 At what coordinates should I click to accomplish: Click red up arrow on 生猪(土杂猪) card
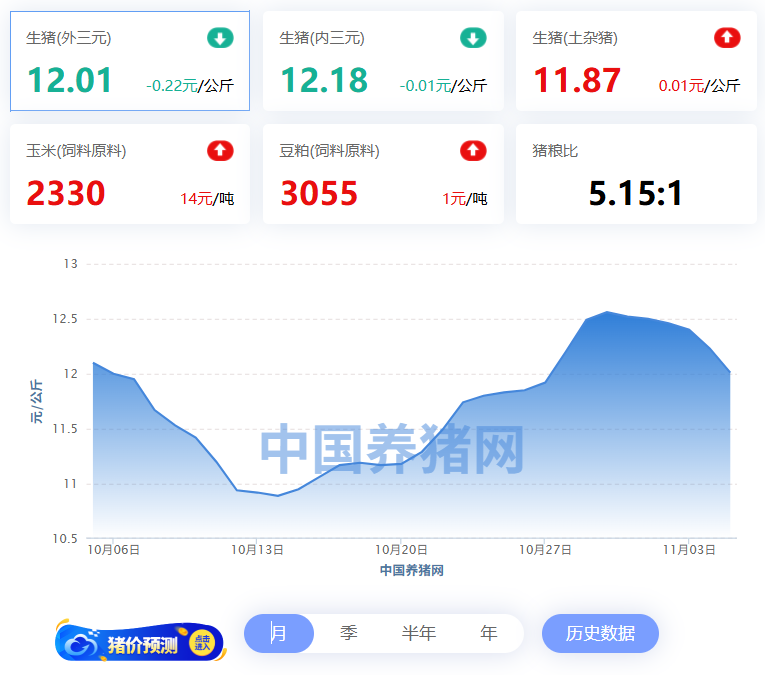coord(727,38)
